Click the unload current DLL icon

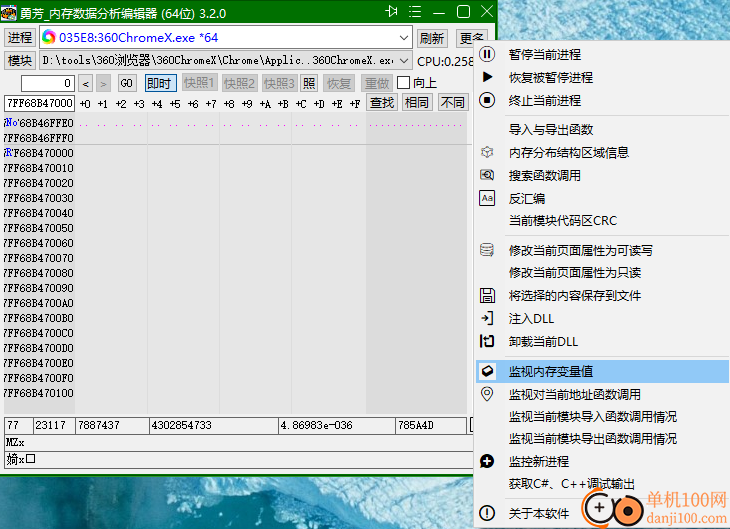tap(487, 341)
